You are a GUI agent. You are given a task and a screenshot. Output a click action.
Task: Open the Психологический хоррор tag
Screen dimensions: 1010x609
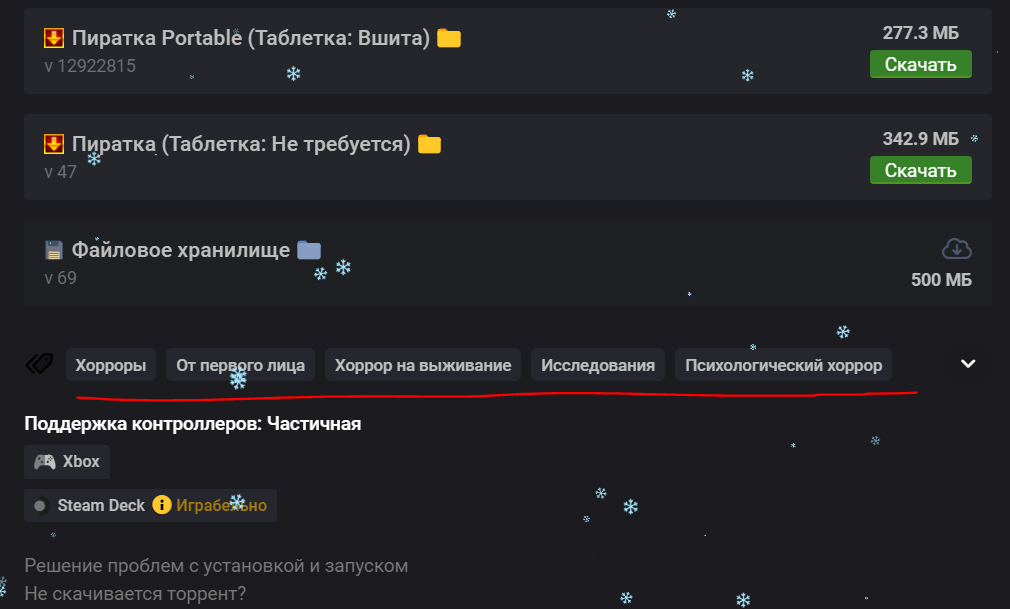tap(784, 365)
